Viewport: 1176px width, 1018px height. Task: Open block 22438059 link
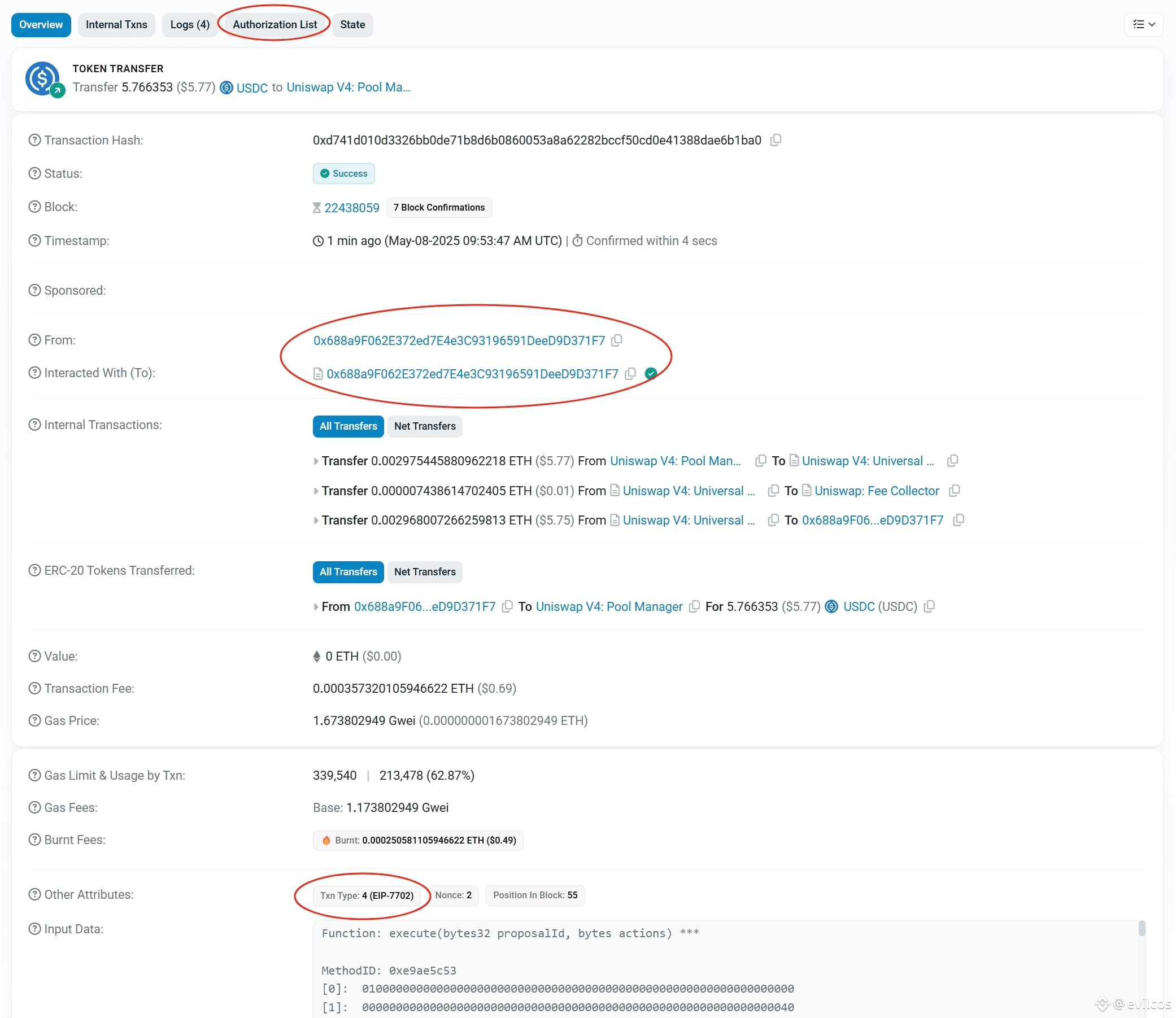click(x=352, y=208)
